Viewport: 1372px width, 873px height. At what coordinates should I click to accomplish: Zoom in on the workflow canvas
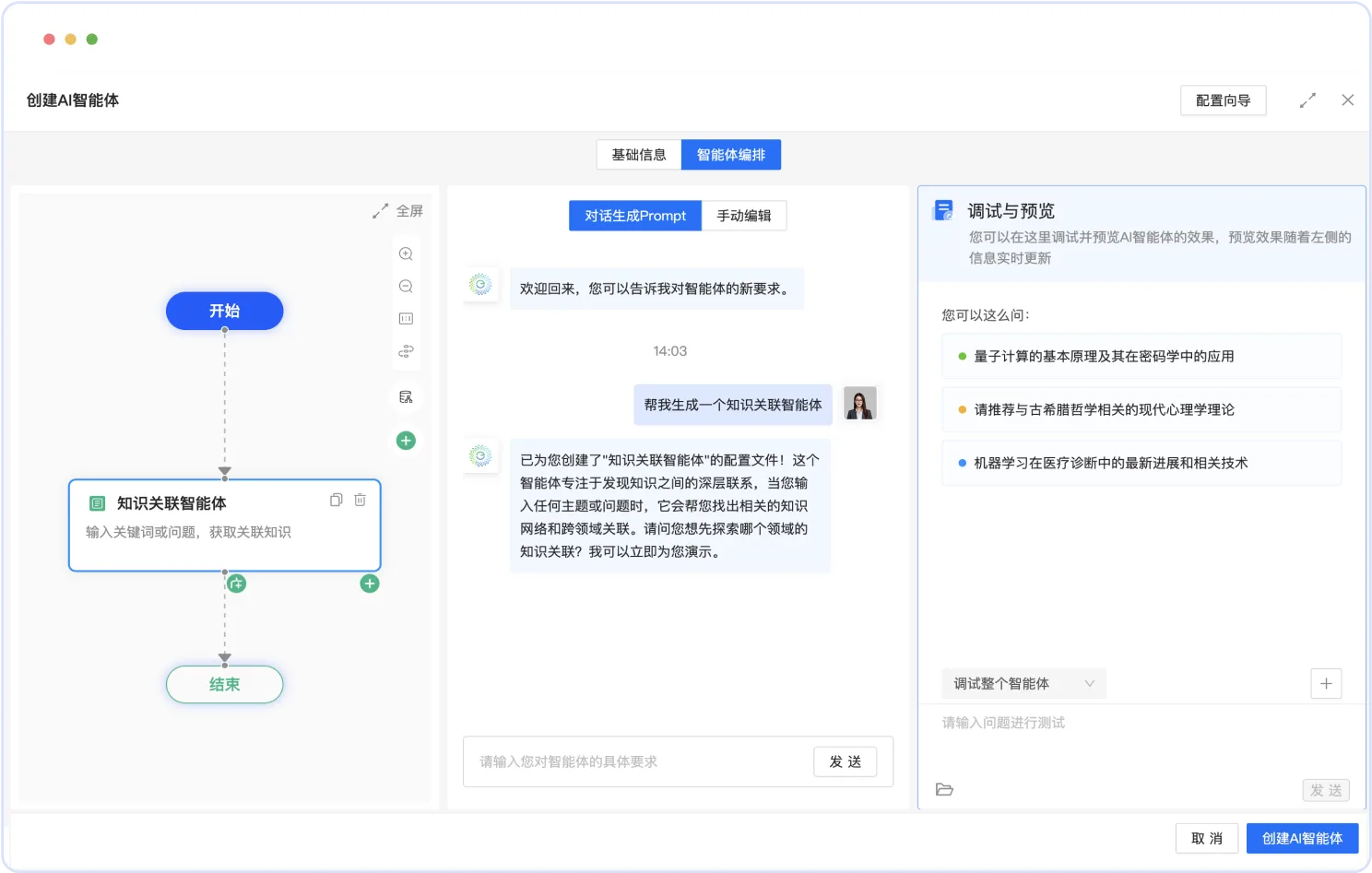tap(406, 254)
